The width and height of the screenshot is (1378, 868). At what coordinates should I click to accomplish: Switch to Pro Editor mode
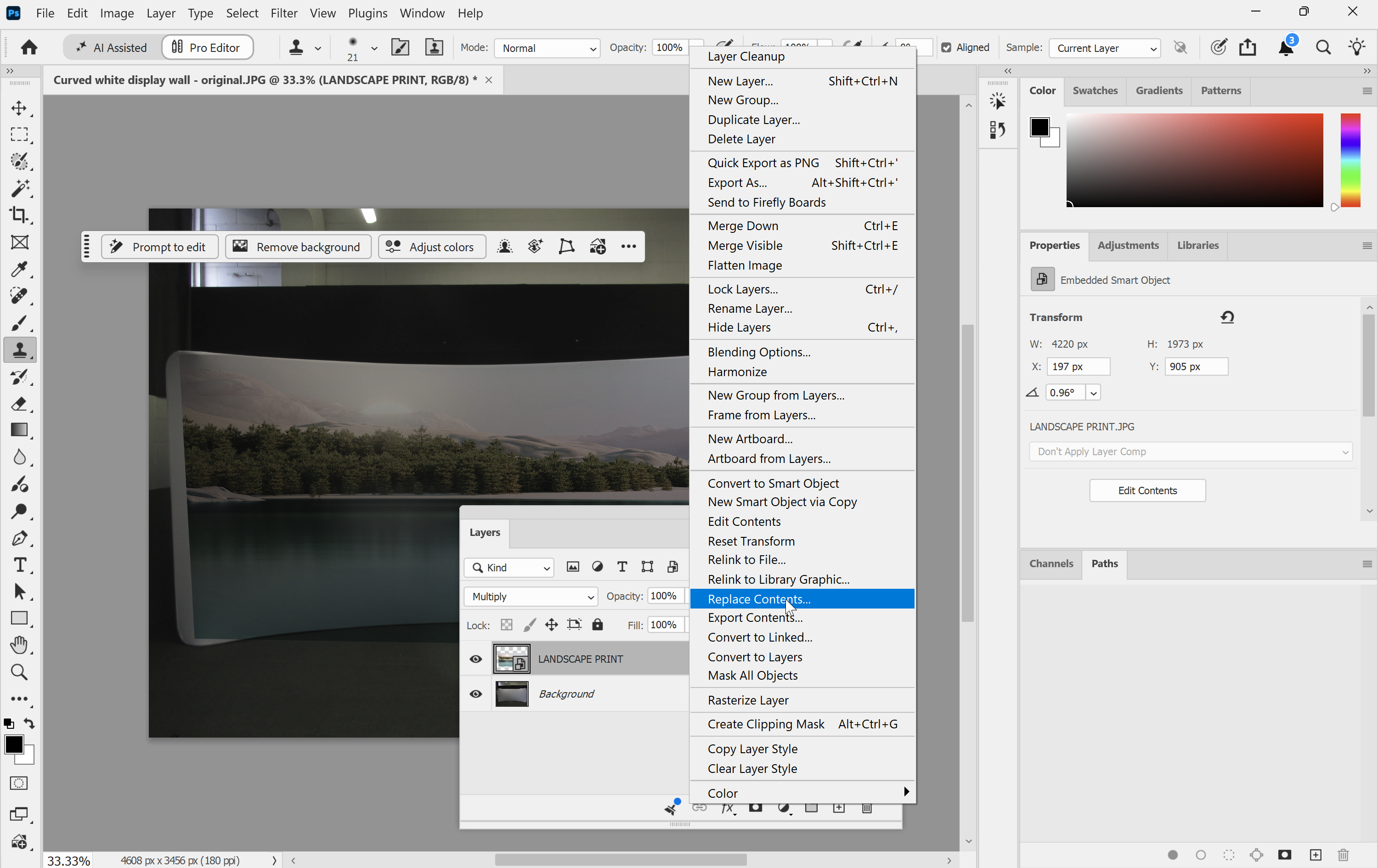[207, 47]
